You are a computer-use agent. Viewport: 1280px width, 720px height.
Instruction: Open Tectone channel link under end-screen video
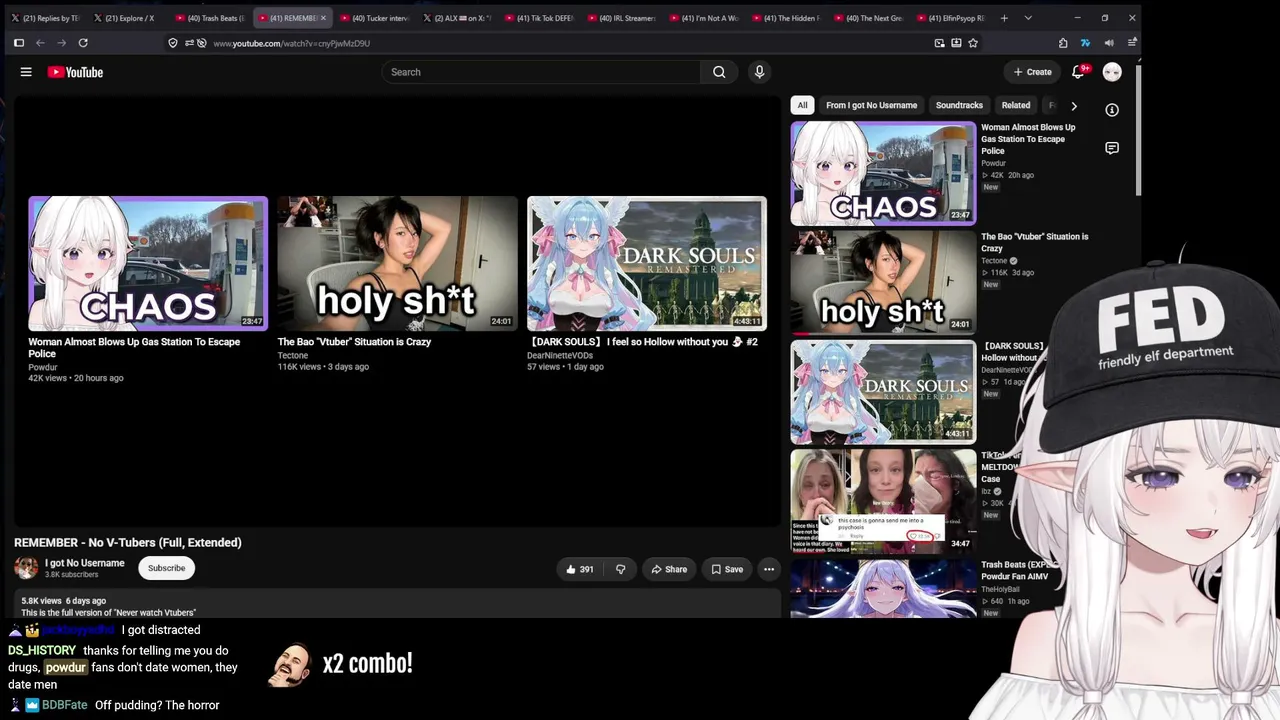293,355
